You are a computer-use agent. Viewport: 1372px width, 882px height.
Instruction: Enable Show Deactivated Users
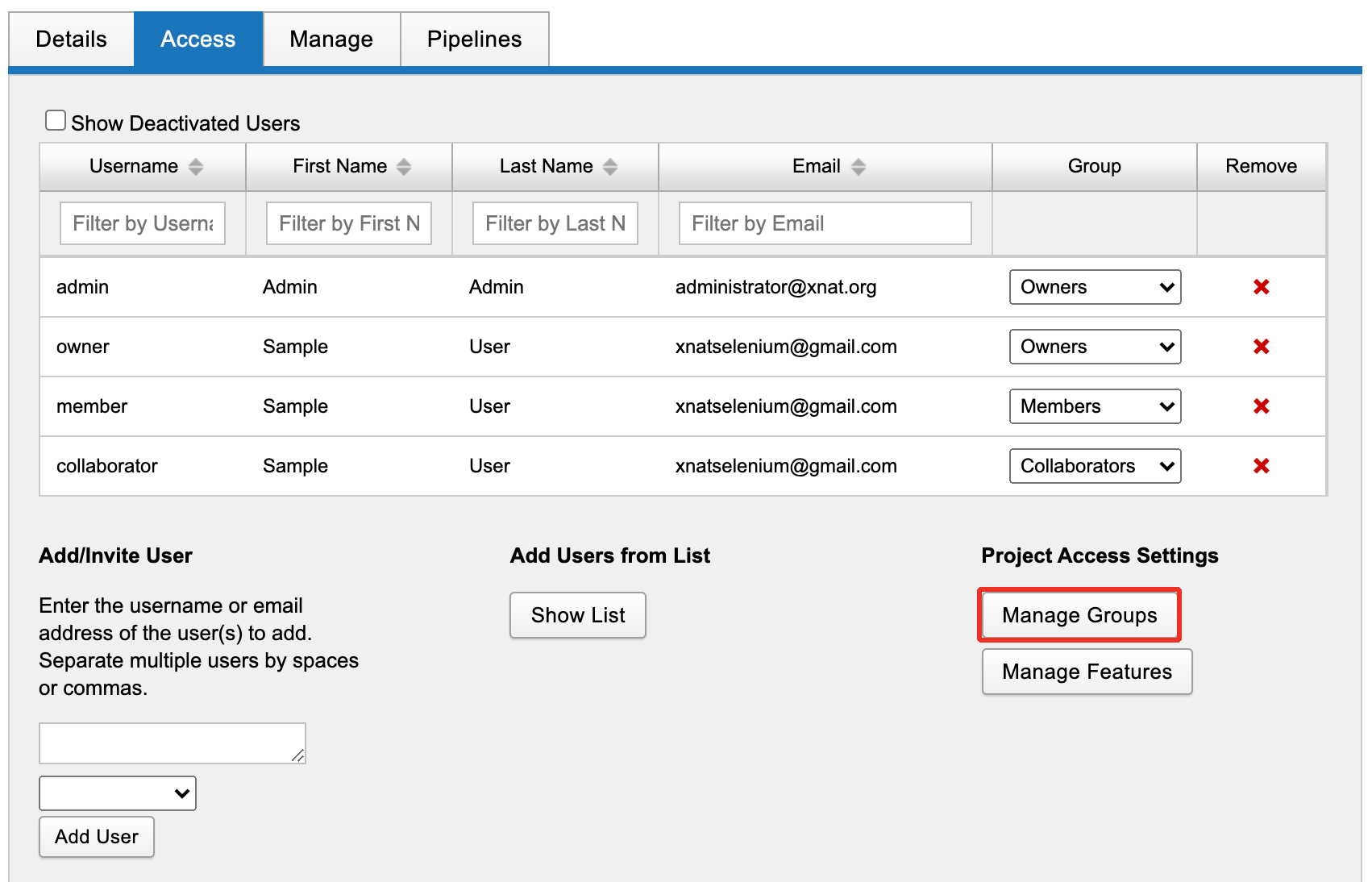(x=55, y=119)
